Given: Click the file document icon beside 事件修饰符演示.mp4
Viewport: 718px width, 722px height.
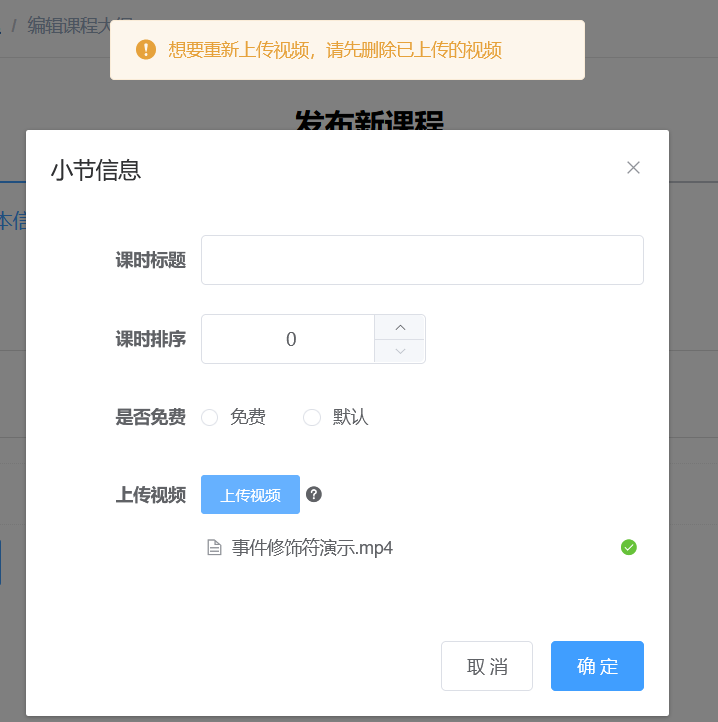Looking at the screenshot, I should pos(214,547).
